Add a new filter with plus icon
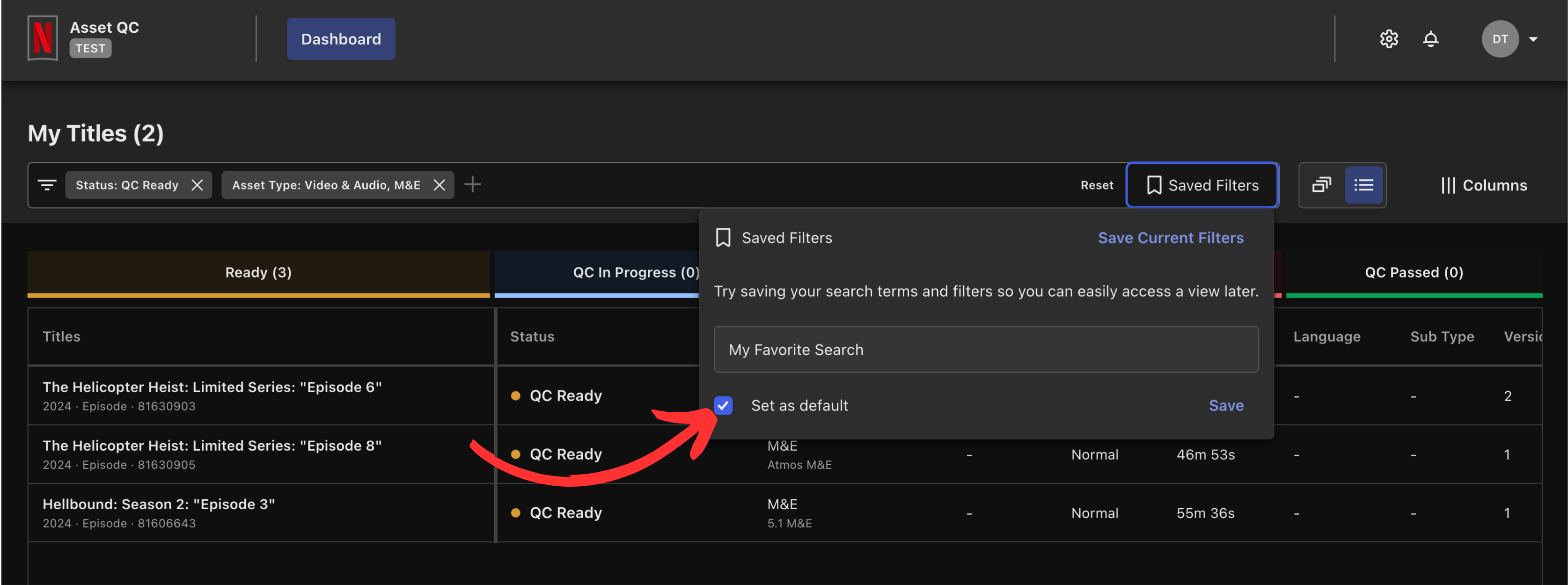This screenshot has height=585, width=1568. click(472, 184)
